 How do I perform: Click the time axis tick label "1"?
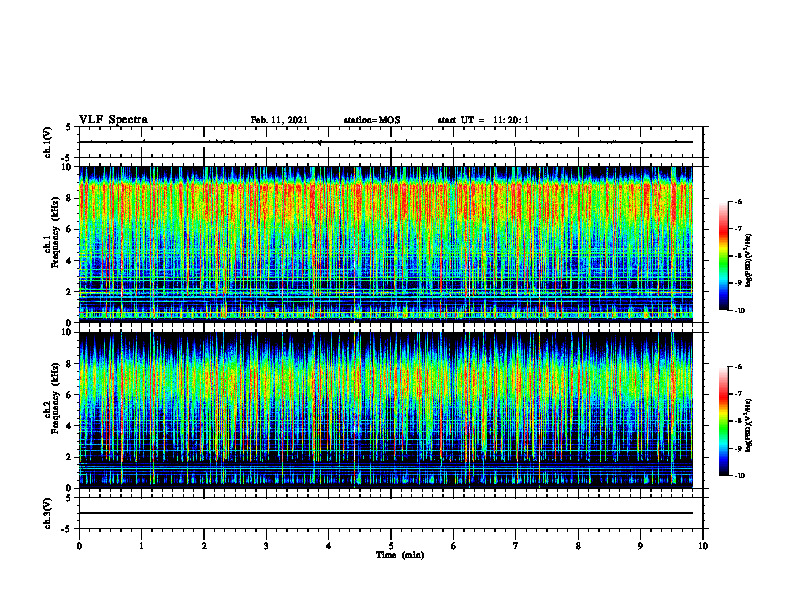coord(141,546)
